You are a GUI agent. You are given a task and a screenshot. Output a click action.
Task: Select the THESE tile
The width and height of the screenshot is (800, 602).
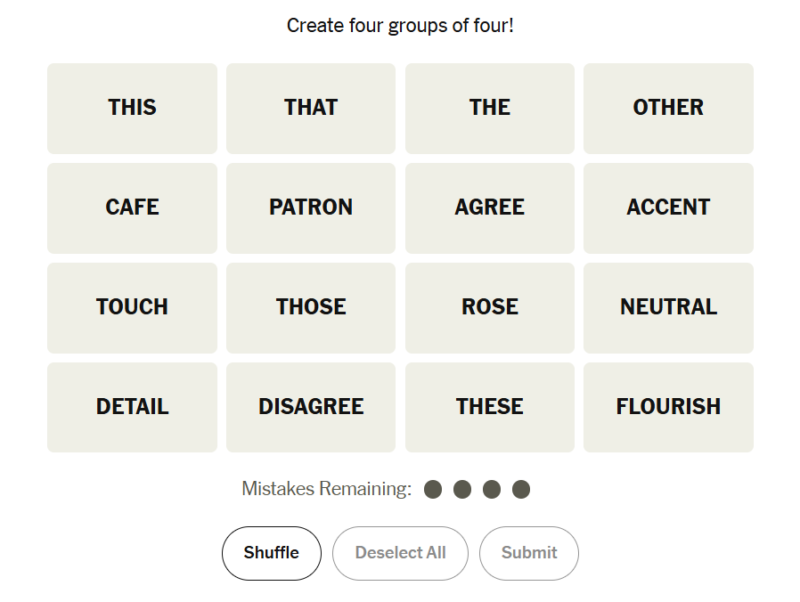click(x=490, y=407)
